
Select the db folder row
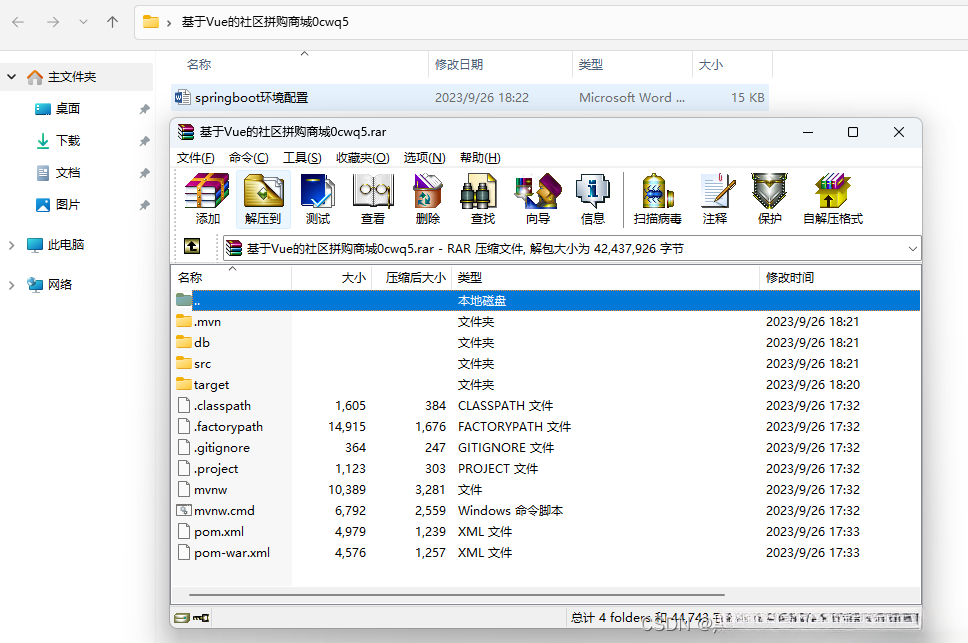(547, 342)
